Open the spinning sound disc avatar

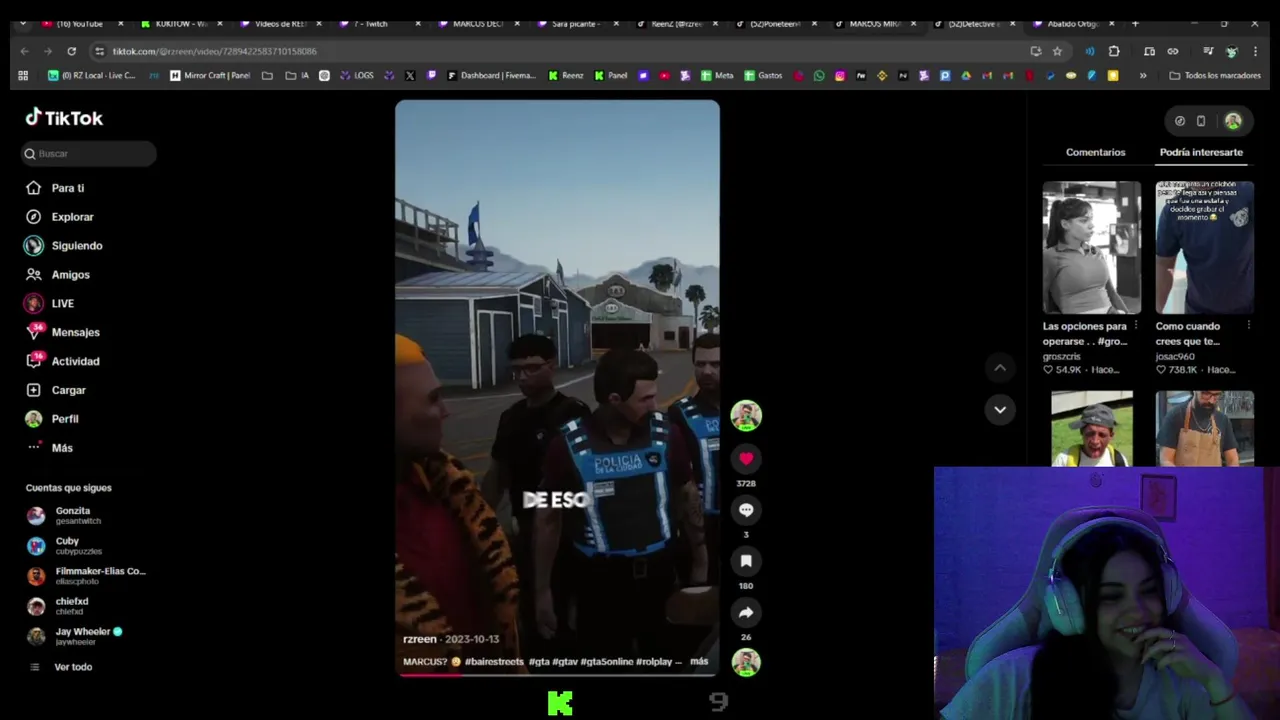[x=746, y=662]
